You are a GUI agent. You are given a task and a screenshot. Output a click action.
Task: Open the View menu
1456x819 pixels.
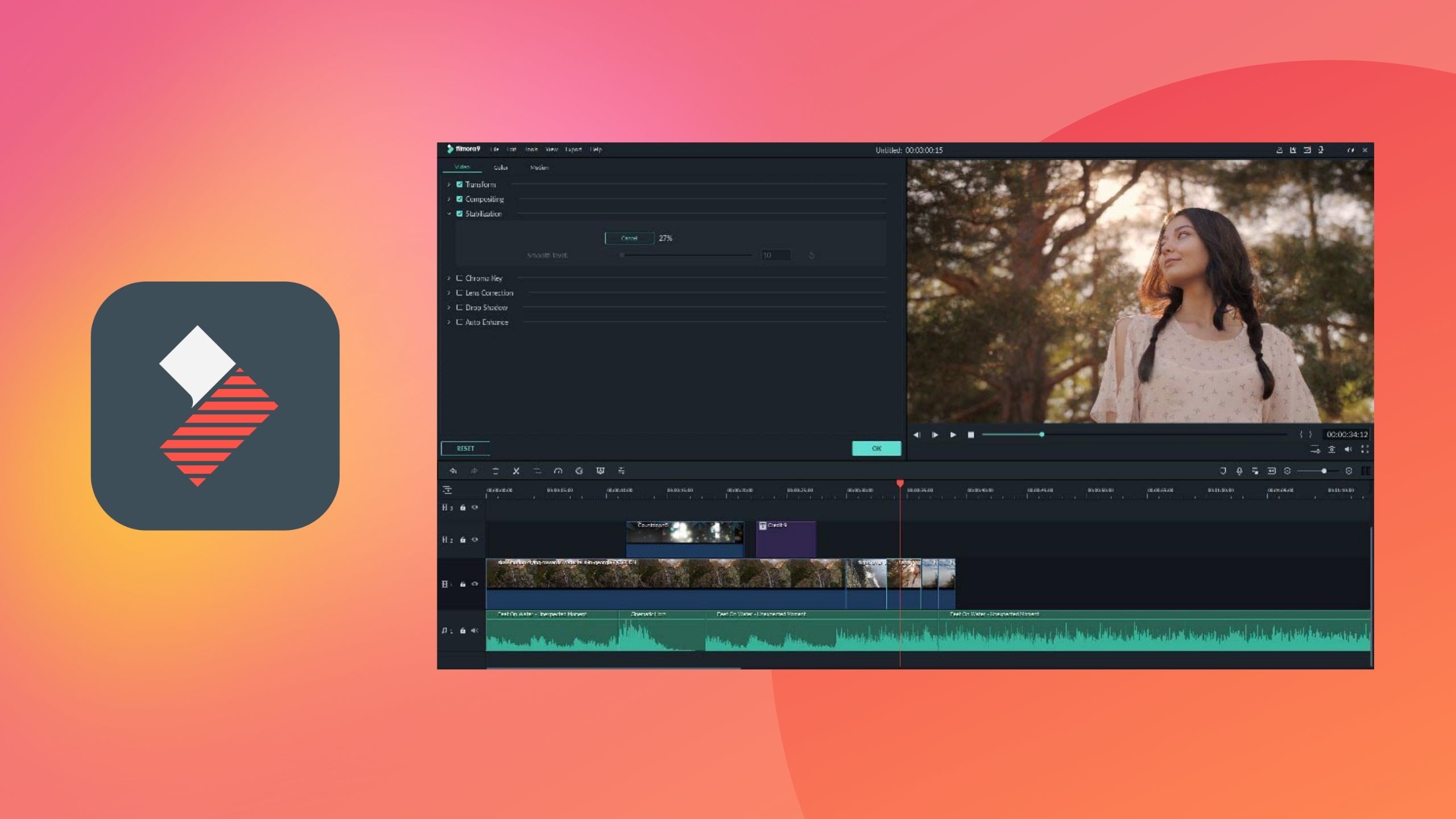pos(552,150)
